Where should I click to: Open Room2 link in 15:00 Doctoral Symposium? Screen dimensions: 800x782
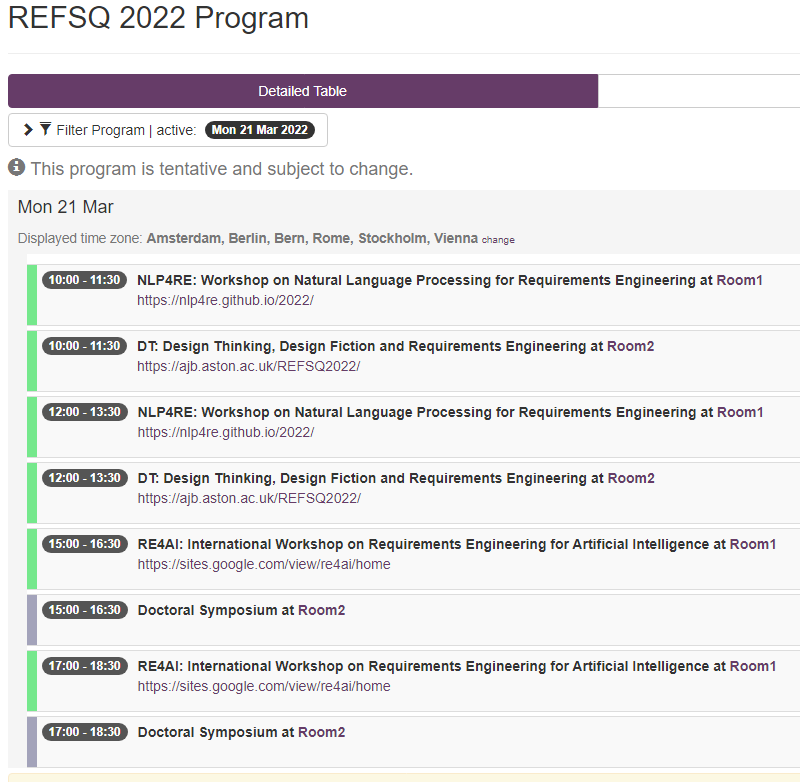[x=321, y=610]
